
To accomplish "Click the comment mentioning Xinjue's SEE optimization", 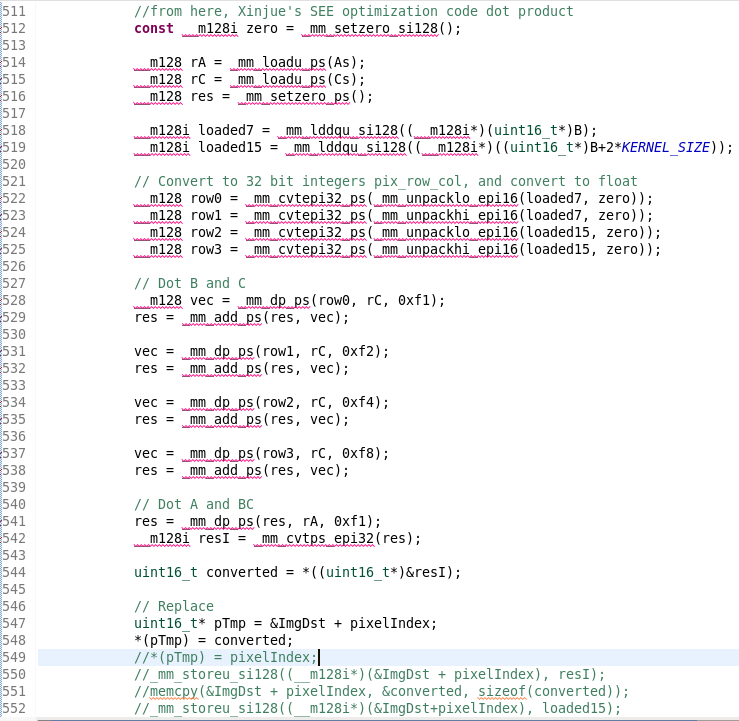I will coord(353,11).
